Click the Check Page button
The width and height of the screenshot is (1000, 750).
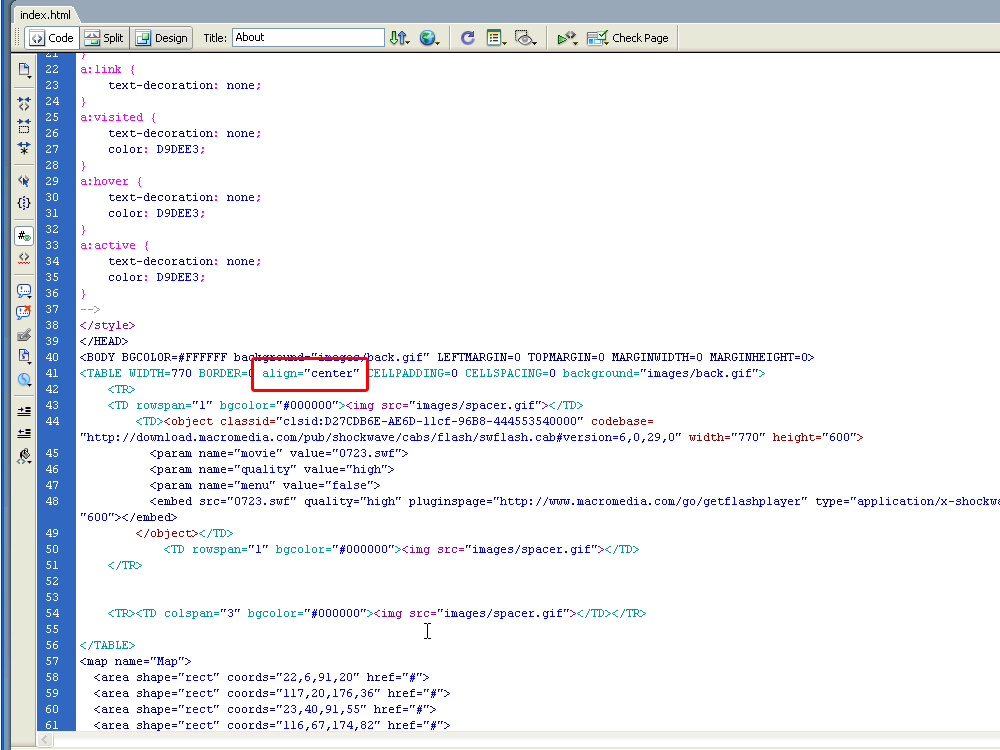tap(628, 38)
